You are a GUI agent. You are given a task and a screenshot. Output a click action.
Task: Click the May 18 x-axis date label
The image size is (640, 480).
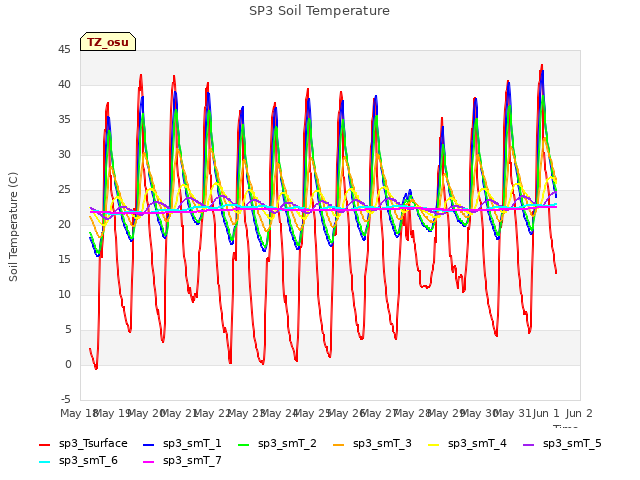pyautogui.click(x=78, y=413)
